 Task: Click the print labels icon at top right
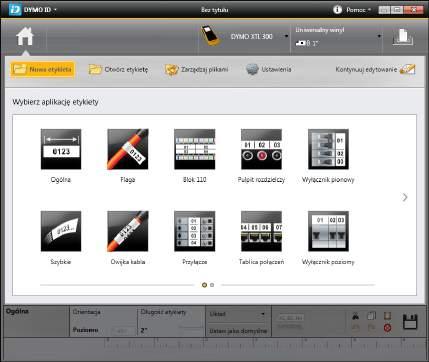(403, 37)
